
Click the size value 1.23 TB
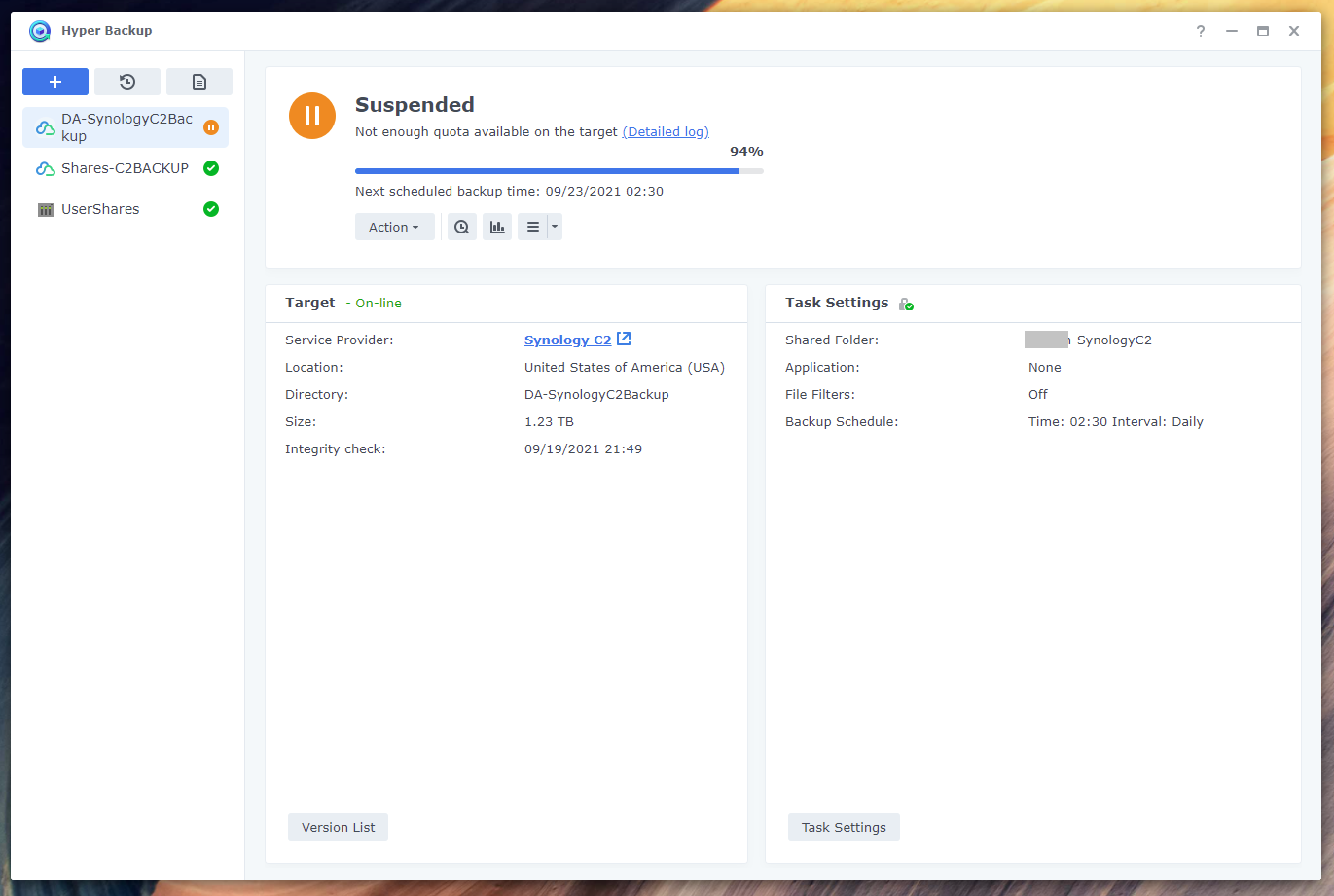coord(549,421)
